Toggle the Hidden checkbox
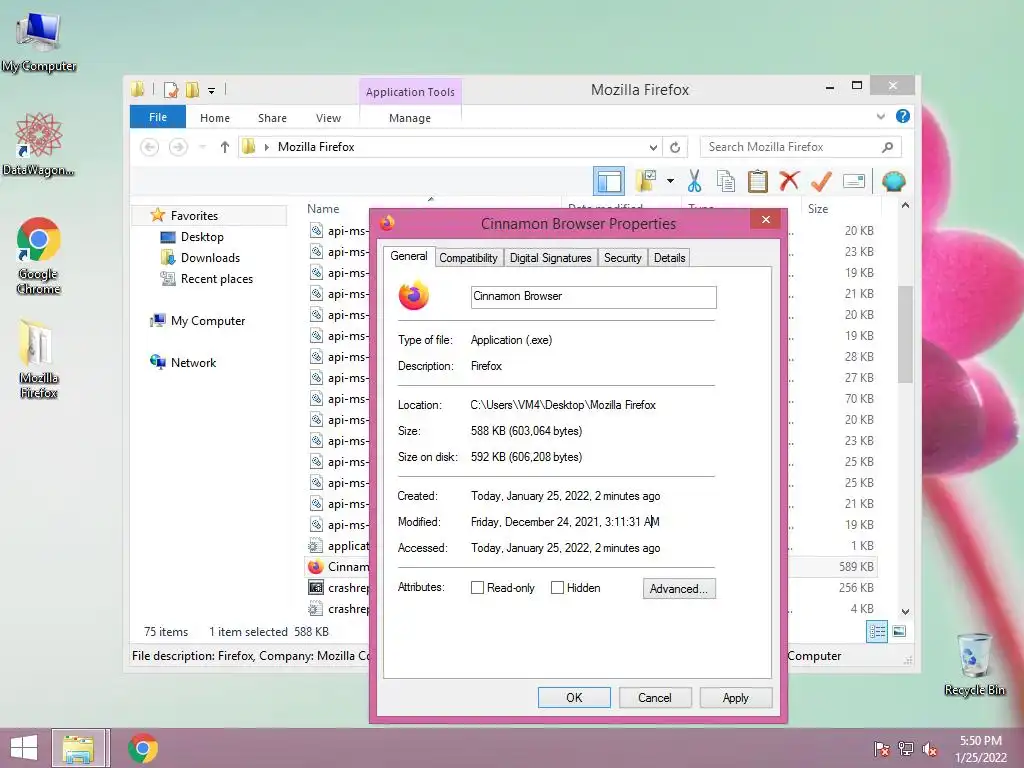Image resolution: width=1024 pixels, height=768 pixels. click(557, 588)
